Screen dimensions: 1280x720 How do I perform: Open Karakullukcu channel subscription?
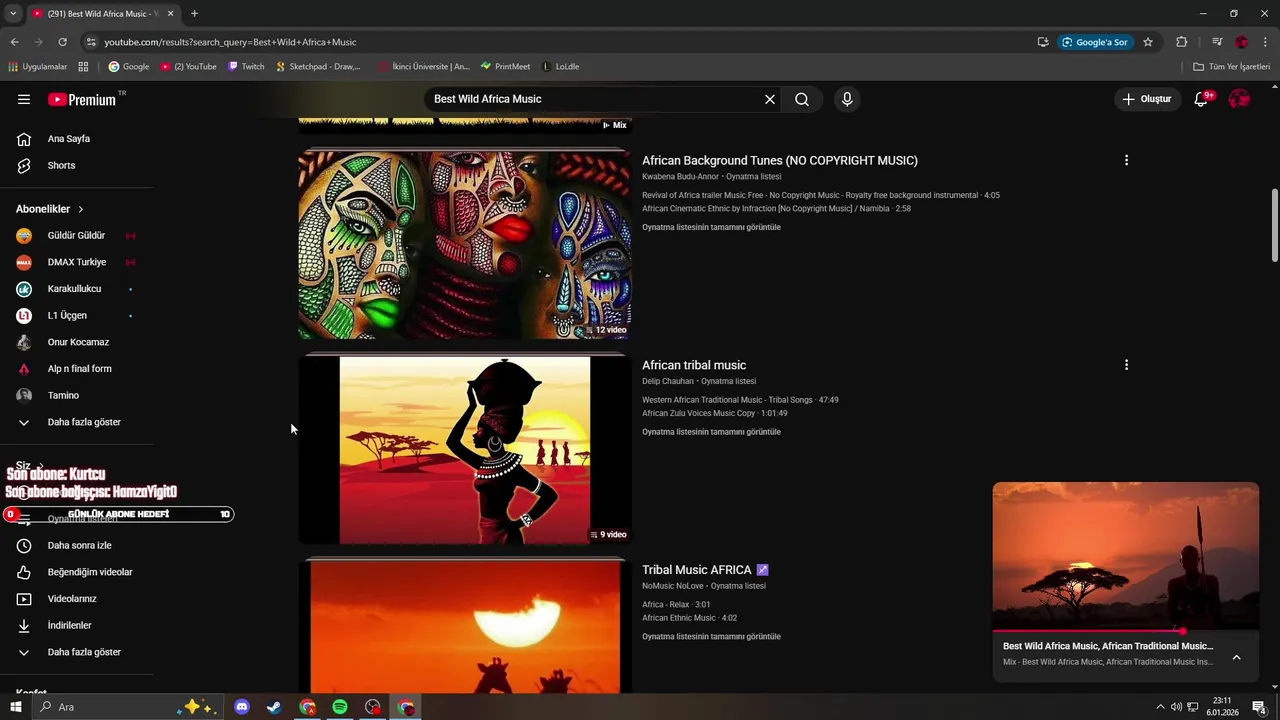(76, 289)
